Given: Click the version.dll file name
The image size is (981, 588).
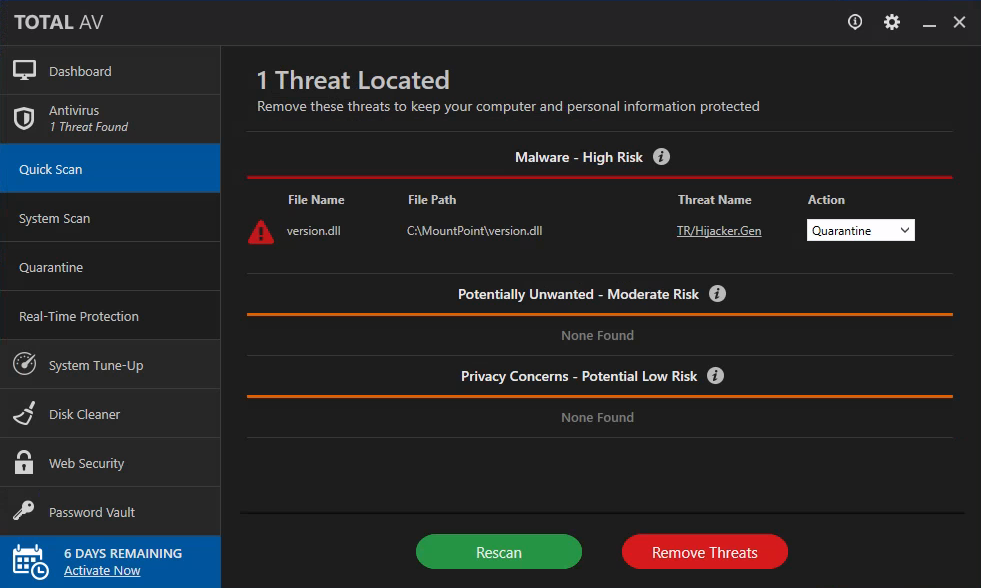Looking at the screenshot, I should [313, 231].
